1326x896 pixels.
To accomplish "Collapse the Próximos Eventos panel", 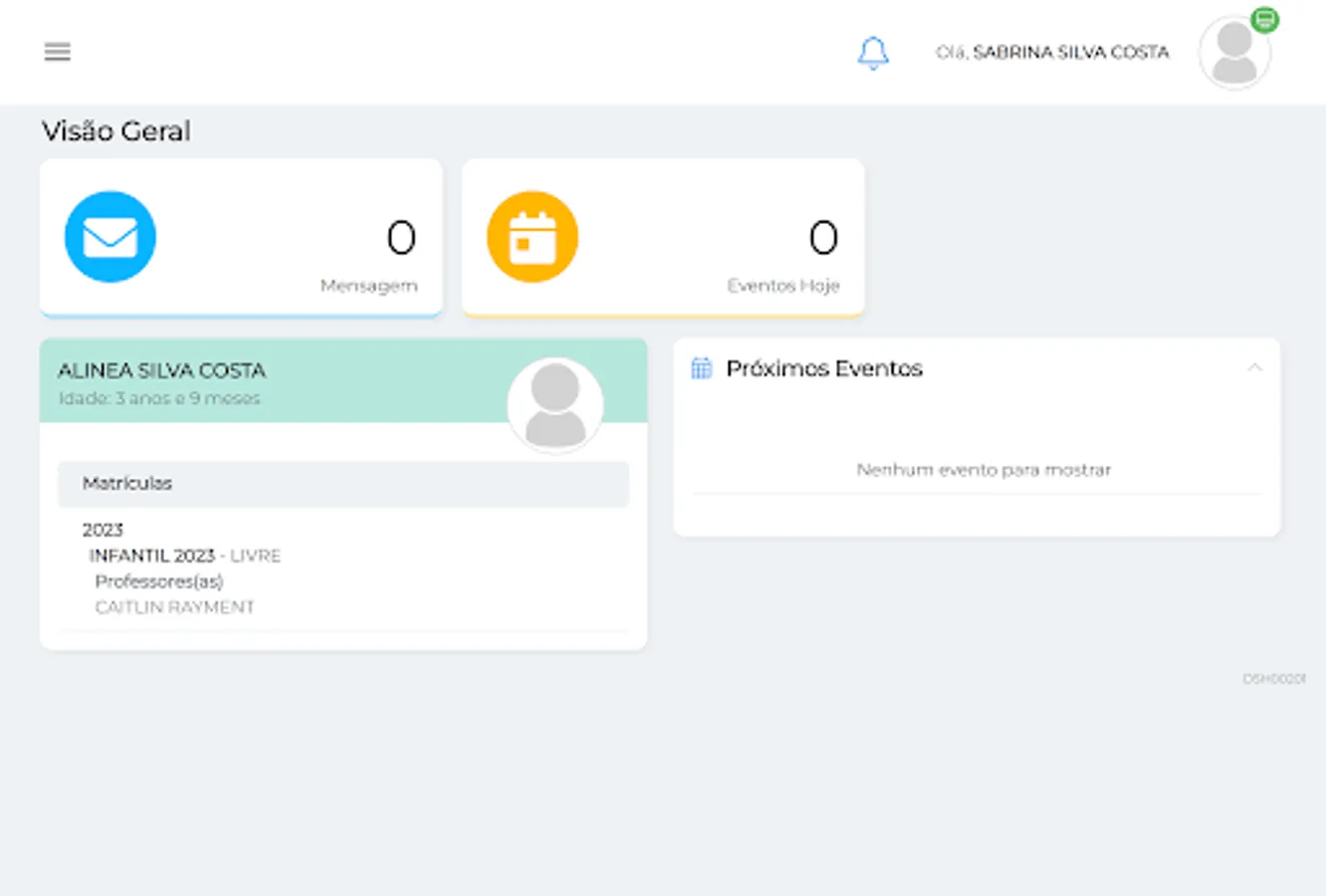I will pyautogui.click(x=1254, y=367).
